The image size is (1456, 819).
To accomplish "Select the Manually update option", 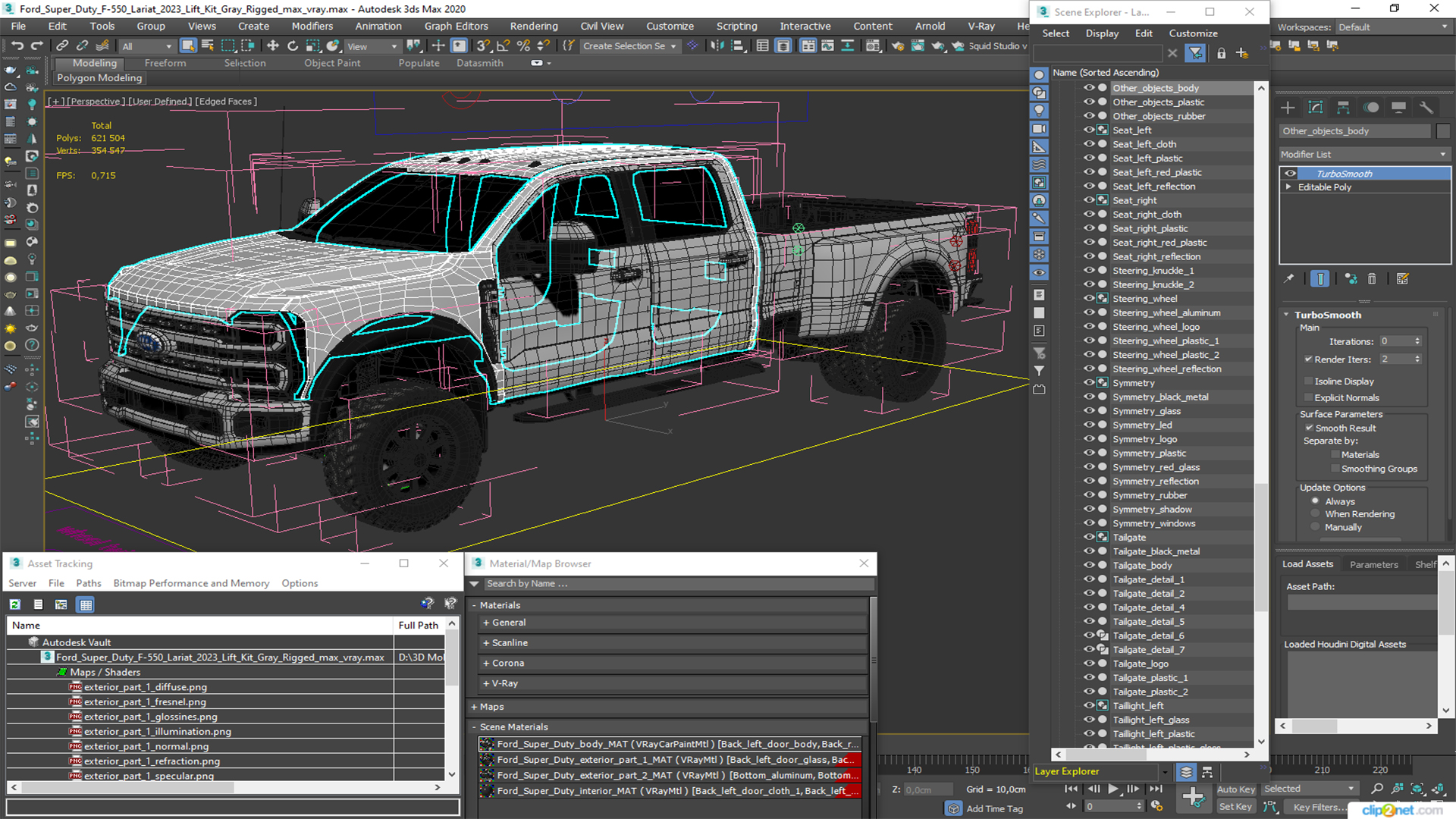I will point(1316,527).
